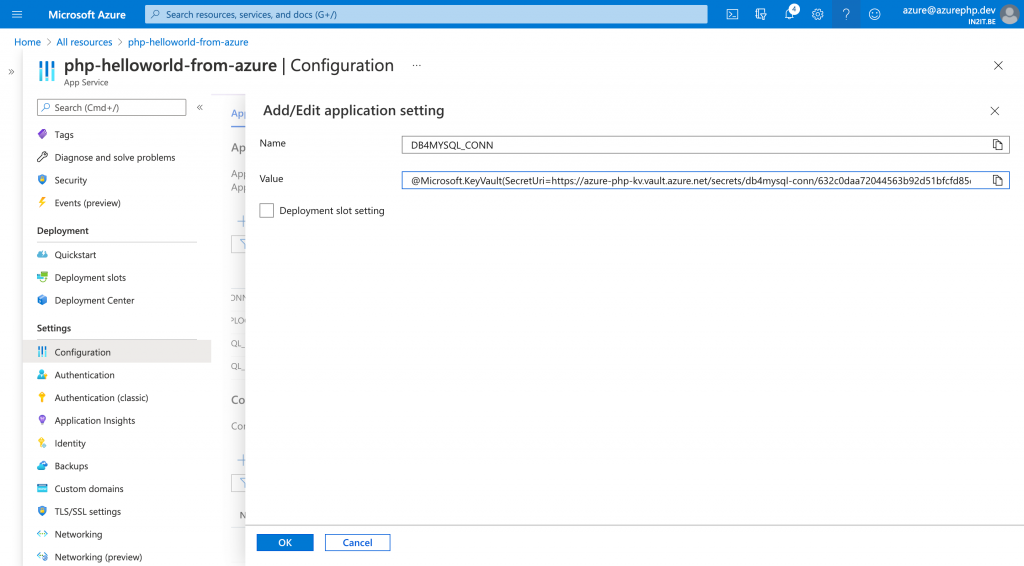
Task: Click the Cancel button
Action: [x=357, y=542]
